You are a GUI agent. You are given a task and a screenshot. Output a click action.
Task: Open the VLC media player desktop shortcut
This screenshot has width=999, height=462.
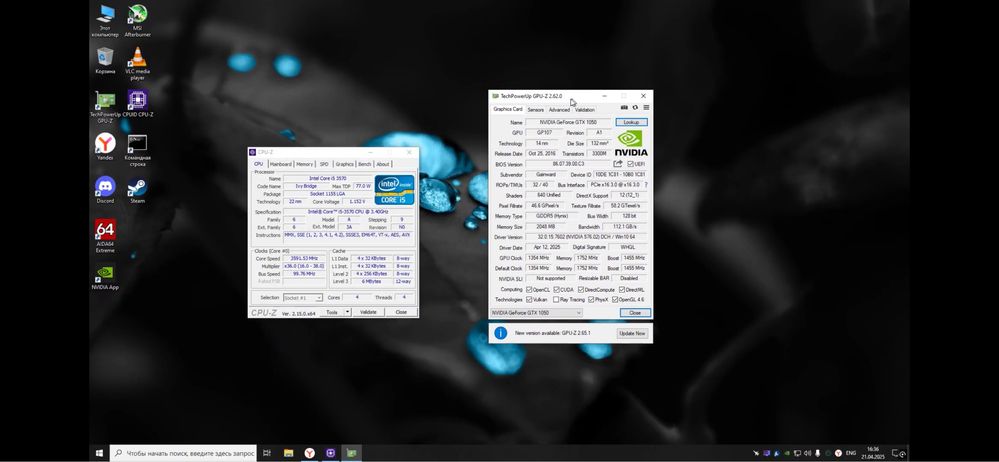[x=138, y=64]
